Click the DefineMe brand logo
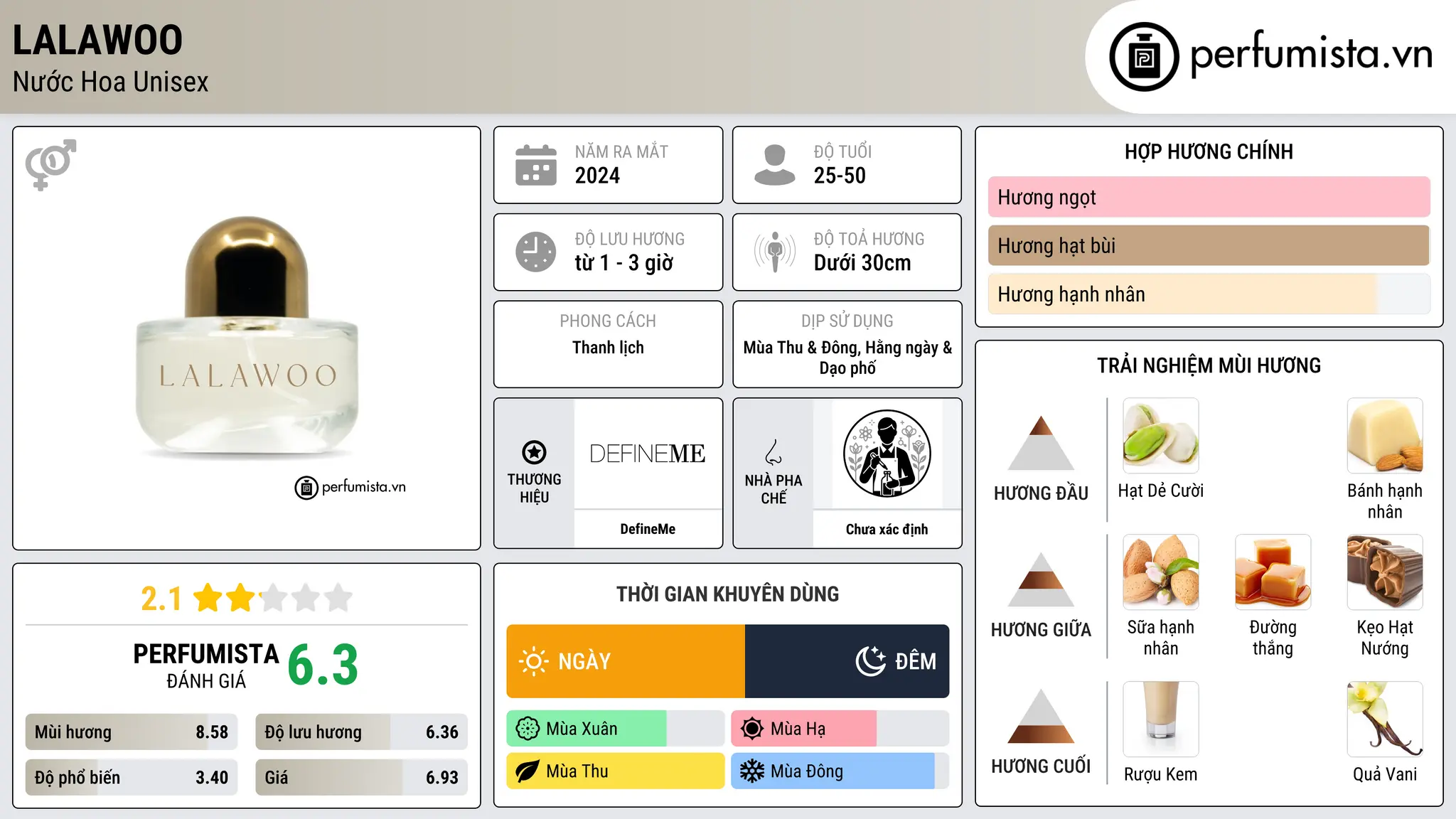This screenshot has height=819, width=1456. pyautogui.click(x=648, y=454)
